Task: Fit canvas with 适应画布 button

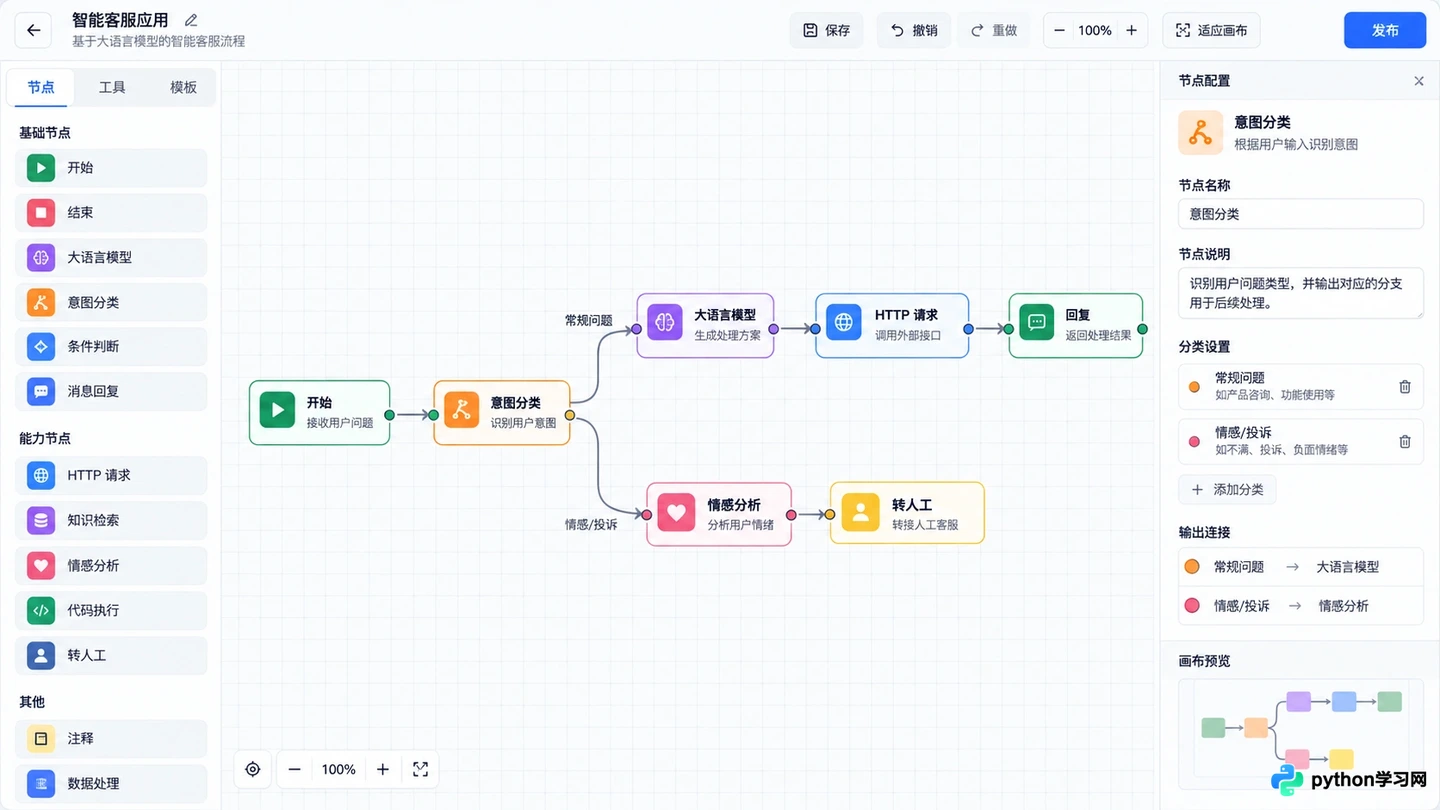Action: [1211, 30]
